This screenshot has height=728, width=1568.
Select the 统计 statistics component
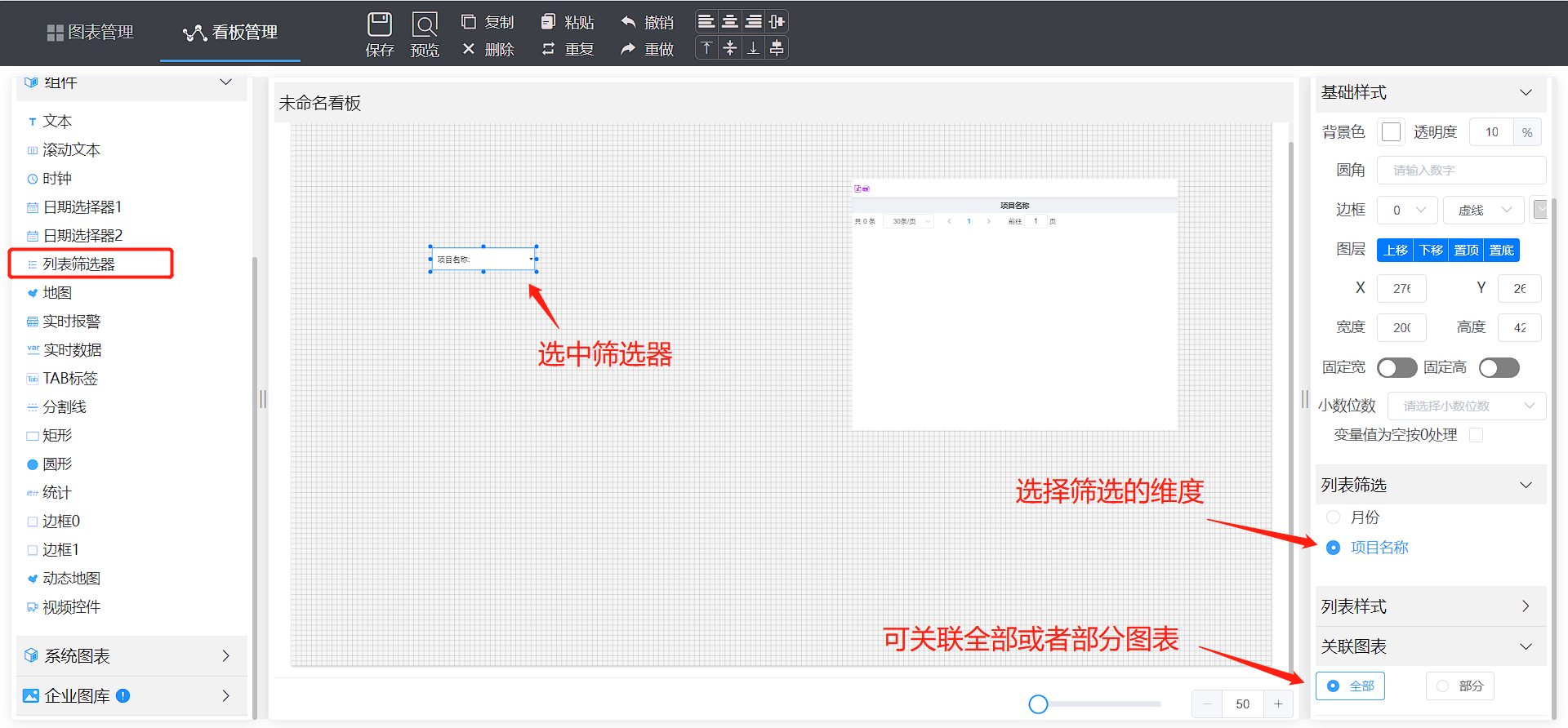pyautogui.click(x=49, y=493)
